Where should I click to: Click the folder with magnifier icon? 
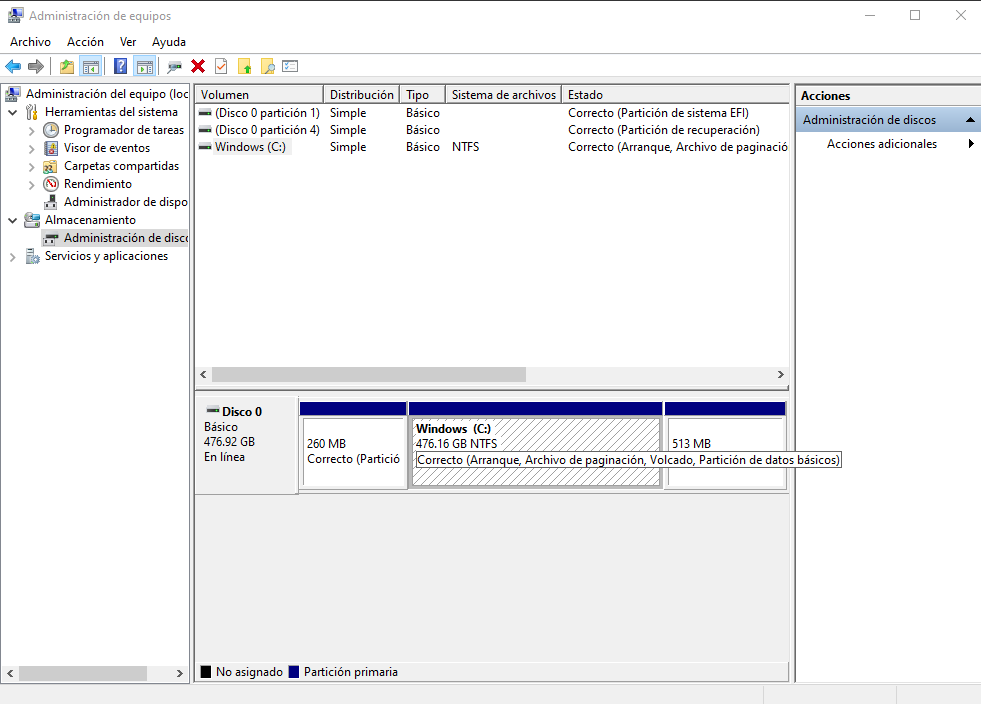(x=268, y=66)
